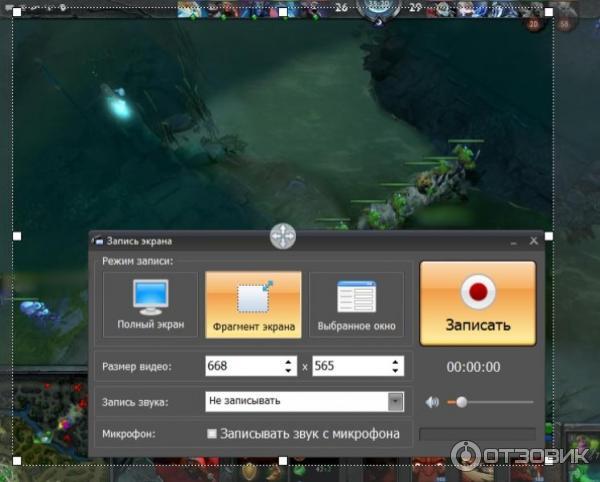Open the 'Запись звука' dropdown
The height and width of the screenshot is (482, 600).
[395, 401]
